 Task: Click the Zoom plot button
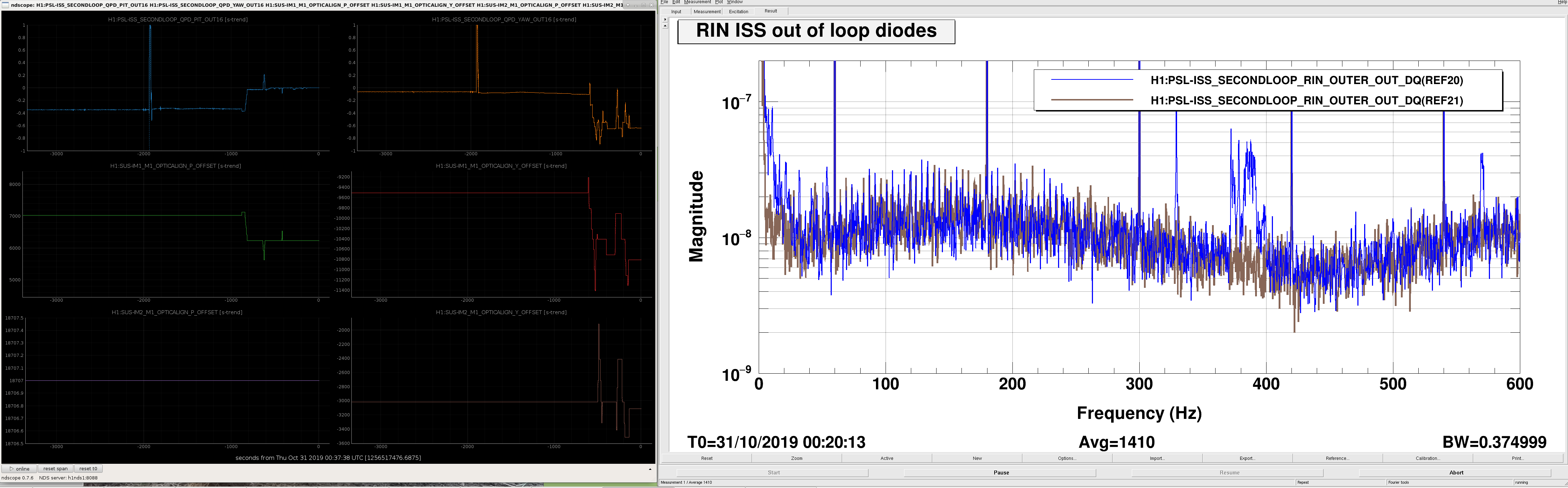(797, 458)
